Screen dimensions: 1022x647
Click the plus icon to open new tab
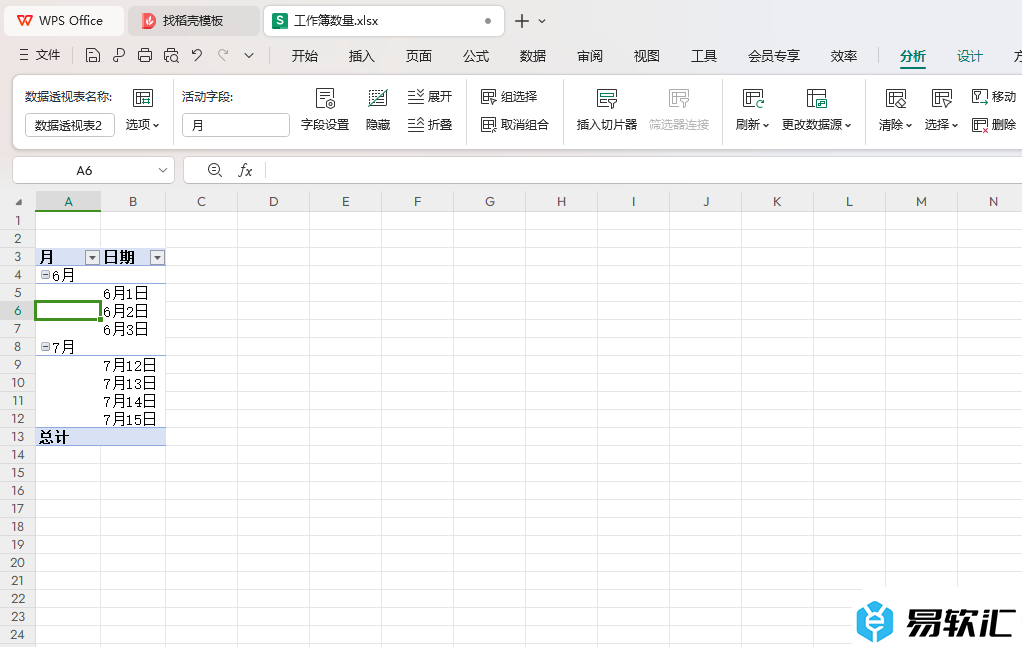click(x=521, y=21)
